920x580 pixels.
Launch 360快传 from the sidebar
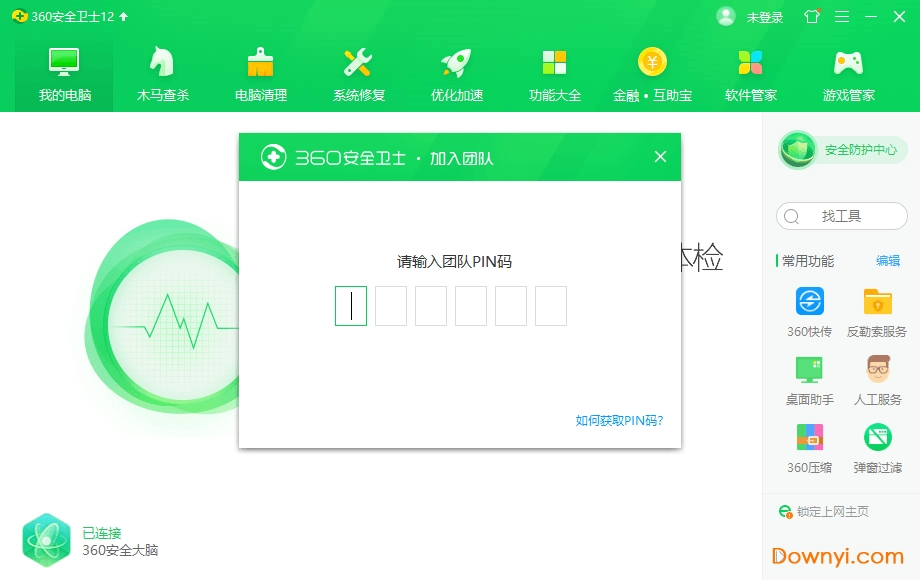[808, 310]
